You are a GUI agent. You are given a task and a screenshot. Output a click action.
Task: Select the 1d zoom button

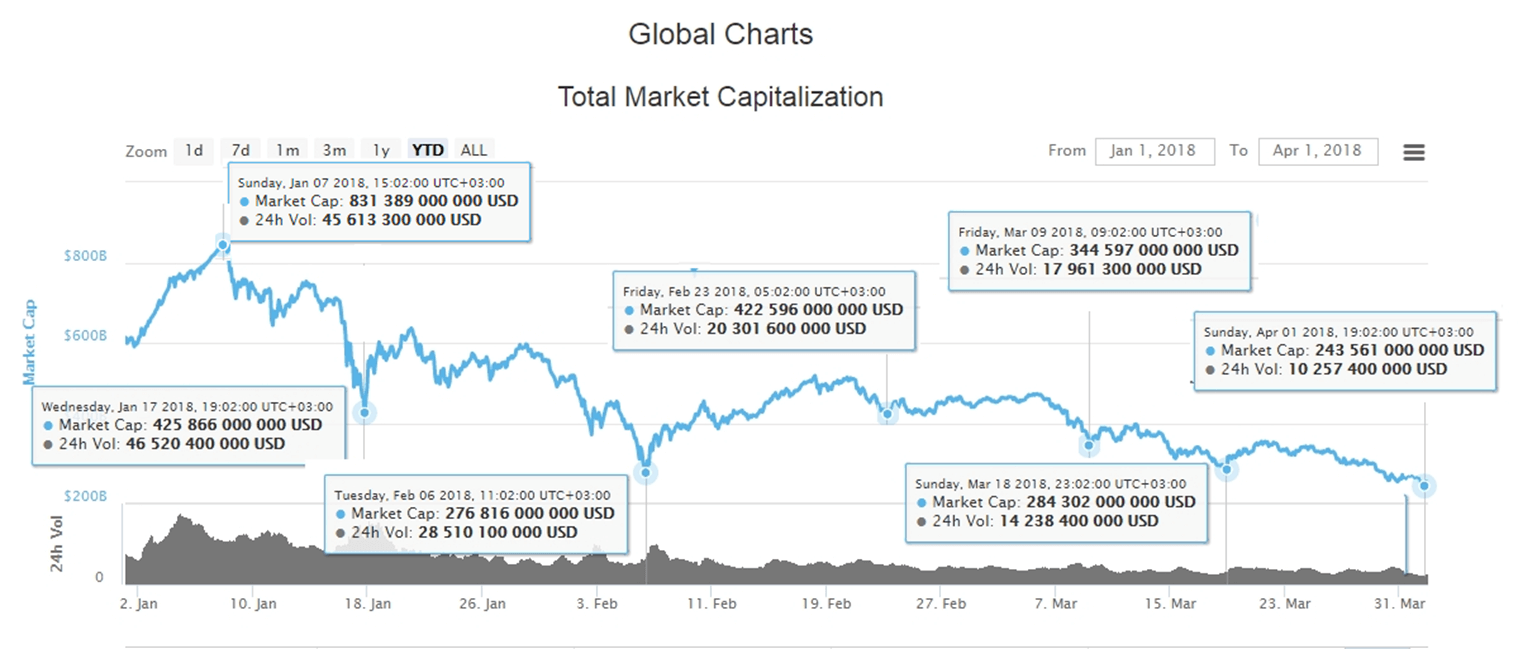point(194,150)
